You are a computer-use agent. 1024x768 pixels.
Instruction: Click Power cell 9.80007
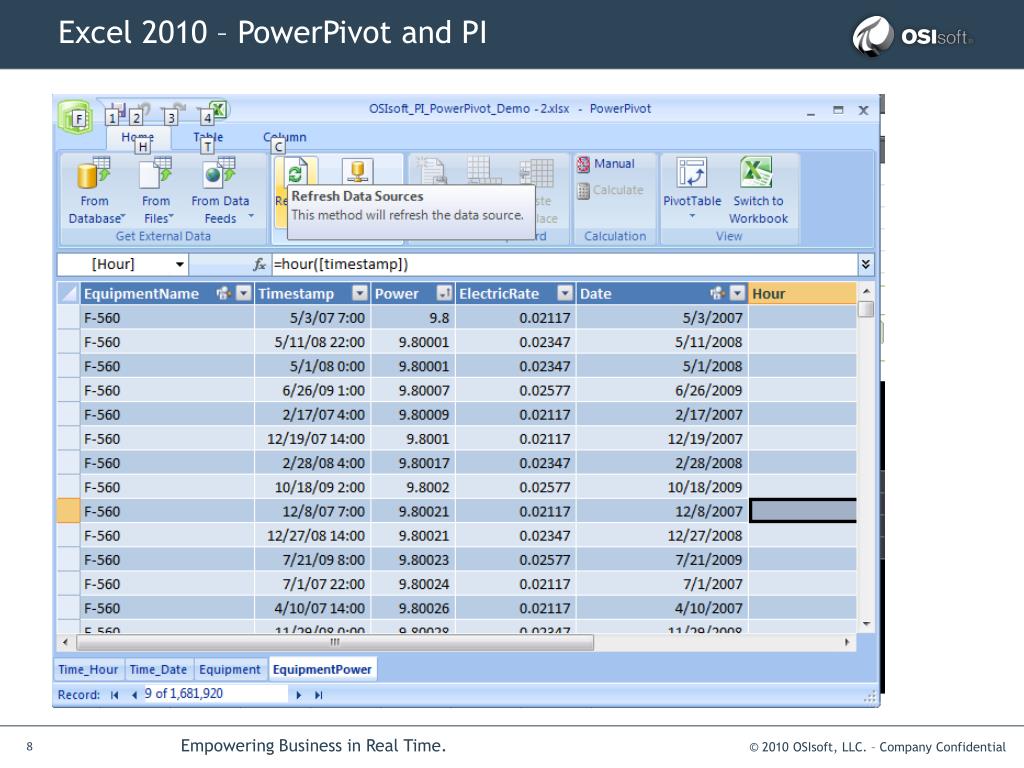point(413,391)
